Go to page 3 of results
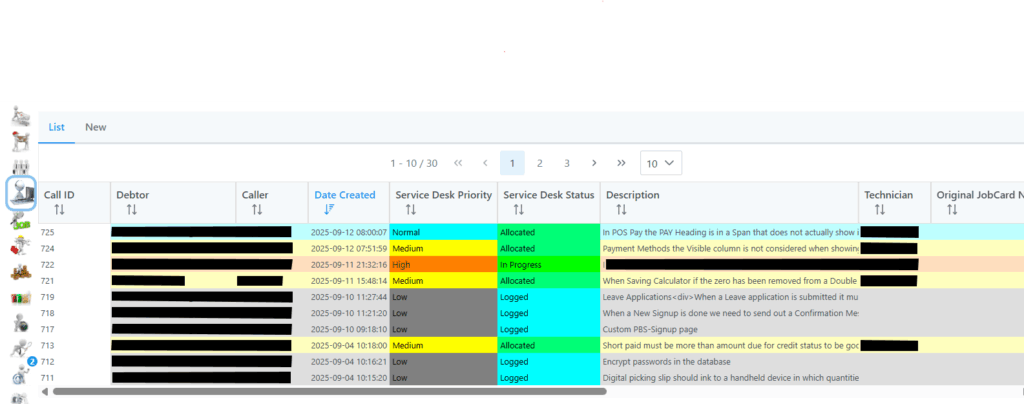 pos(566,163)
